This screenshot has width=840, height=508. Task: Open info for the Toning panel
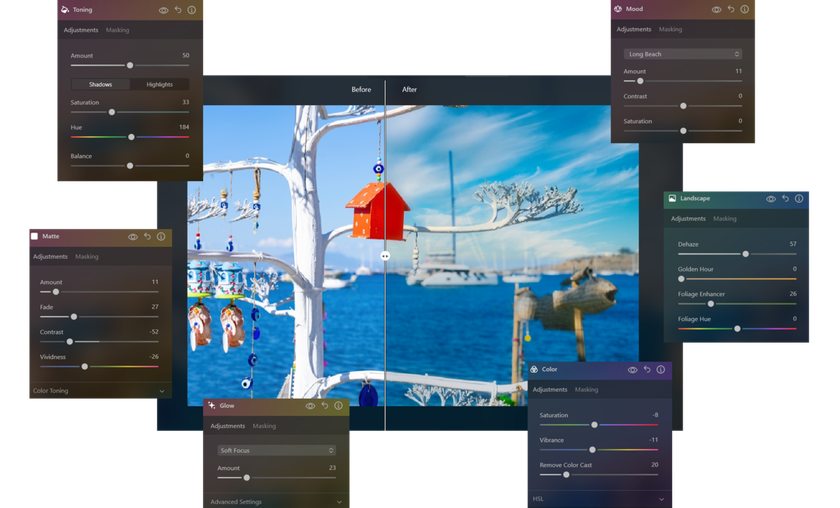pos(191,10)
